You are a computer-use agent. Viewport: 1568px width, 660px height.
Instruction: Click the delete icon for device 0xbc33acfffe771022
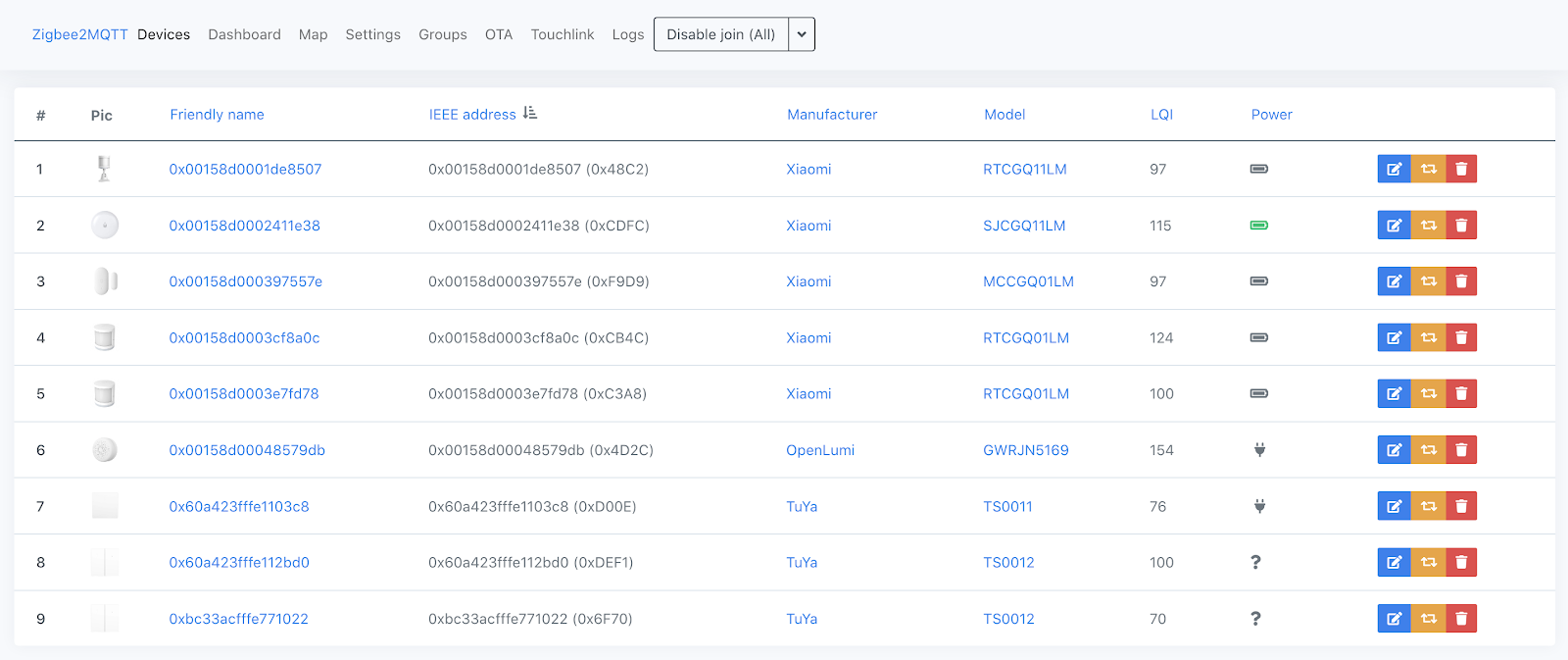pyautogui.click(x=1461, y=619)
